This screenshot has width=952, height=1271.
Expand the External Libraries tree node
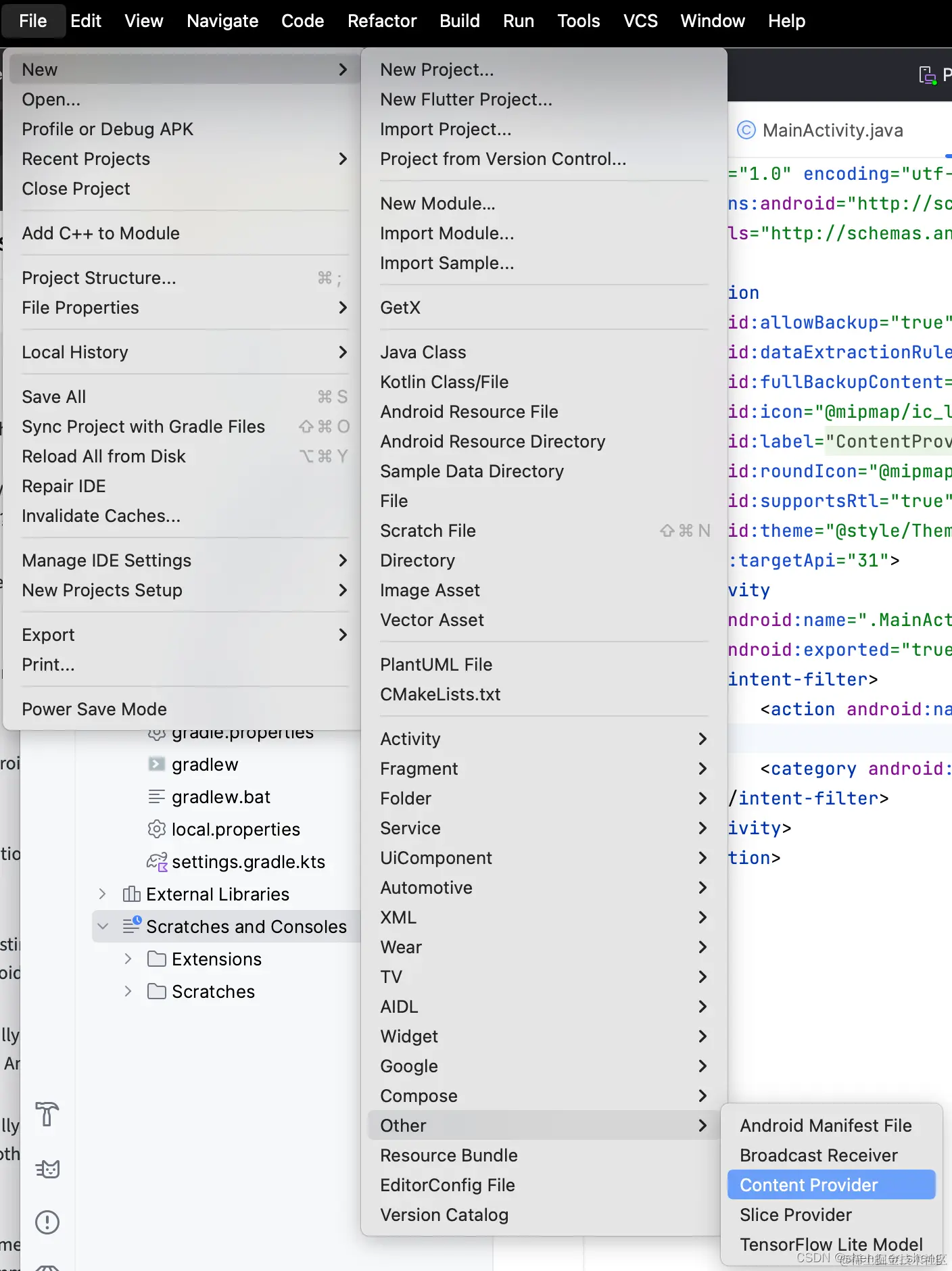pos(102,894)
